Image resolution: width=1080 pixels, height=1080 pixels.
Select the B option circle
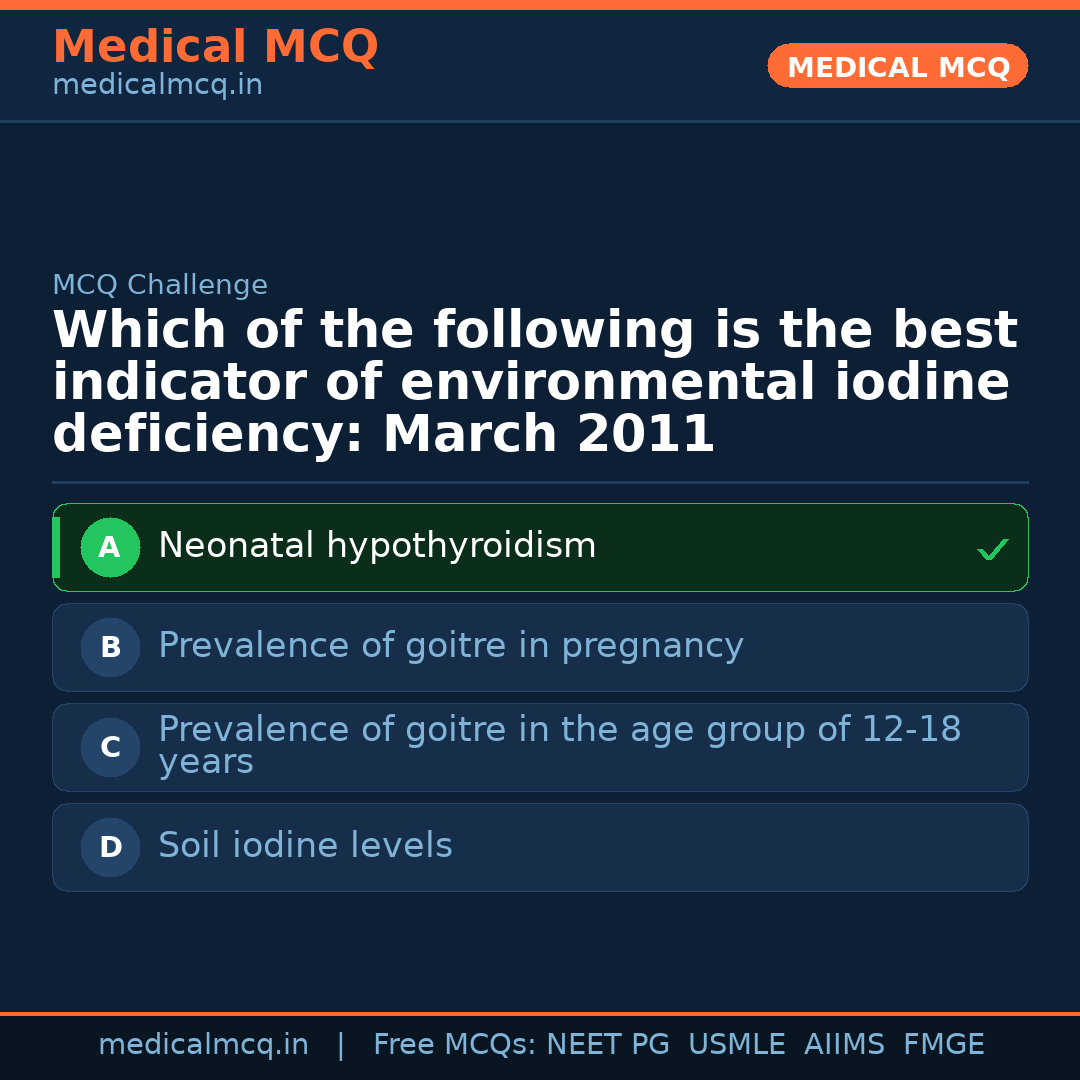point(110,648)
